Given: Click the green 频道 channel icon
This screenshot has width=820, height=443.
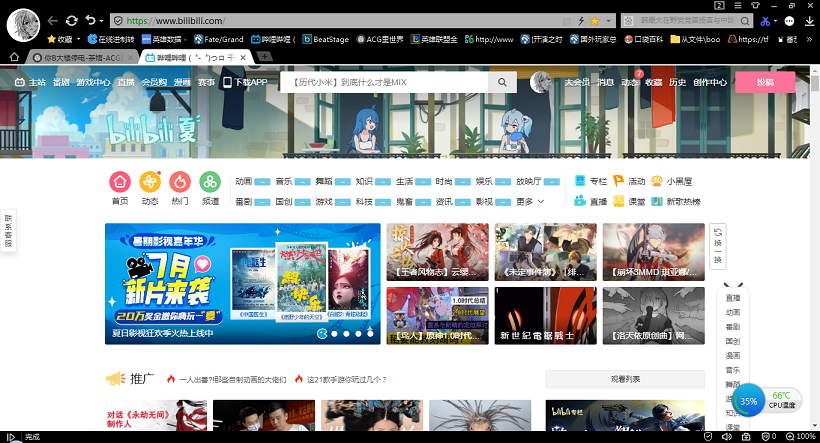Looking at the screenshot, I should click(x=210, y=181).
